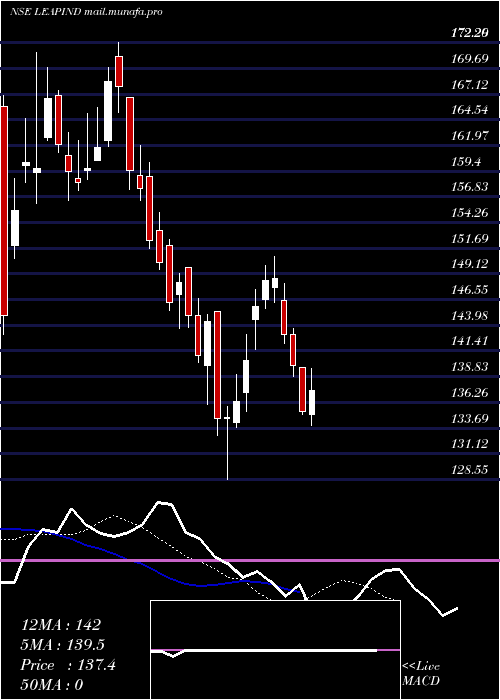
Task: Click the NSE LEAPIND mail.munafa.pro title text
Action: [x=86, y=12]
